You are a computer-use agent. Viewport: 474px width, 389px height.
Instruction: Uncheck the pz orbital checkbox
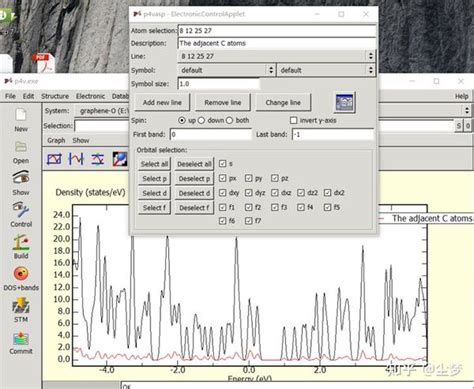pyautogui.click(x=275, y=178)
